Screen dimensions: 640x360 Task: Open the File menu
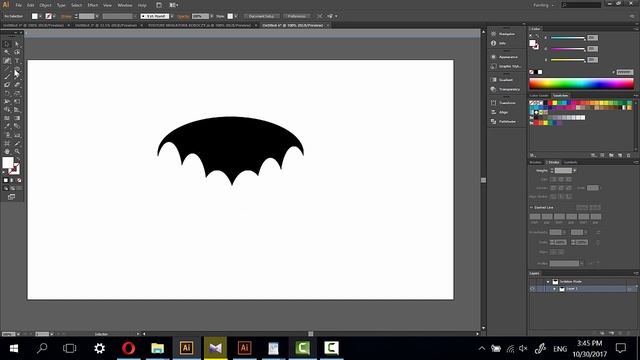point(18,5)
